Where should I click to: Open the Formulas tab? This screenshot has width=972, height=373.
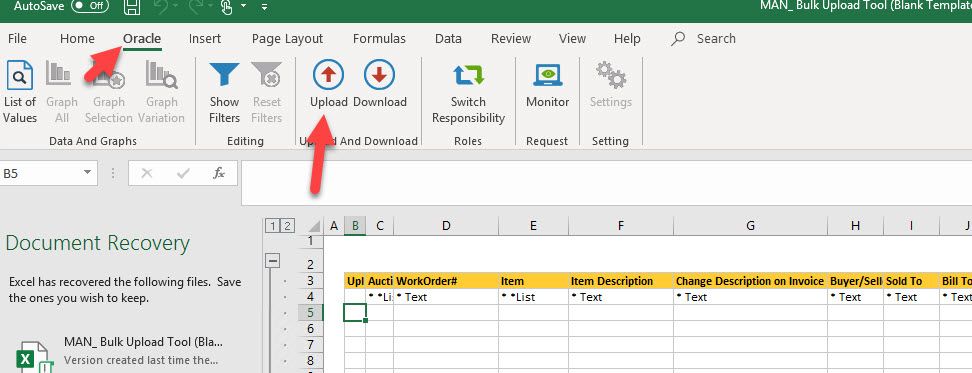coord(379,38)
